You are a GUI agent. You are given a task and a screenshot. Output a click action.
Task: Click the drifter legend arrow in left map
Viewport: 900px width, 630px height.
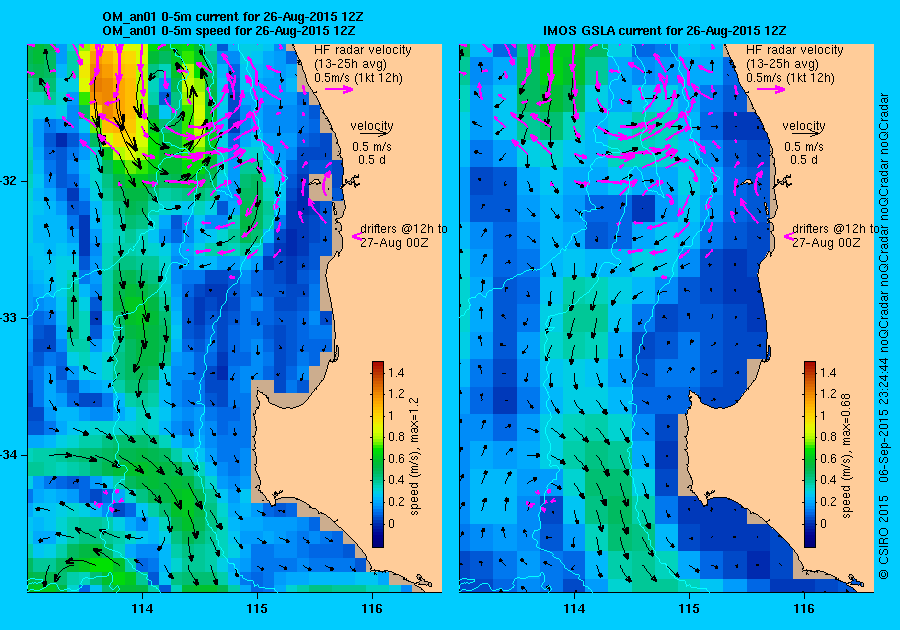click(x=356, y=236)
